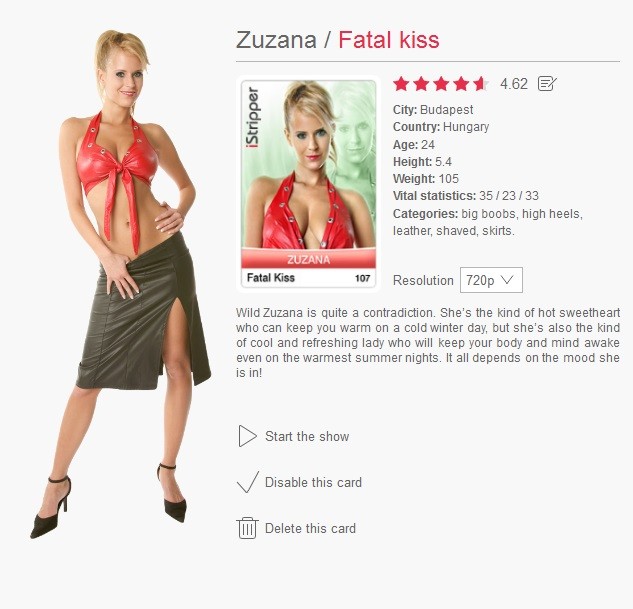
Task: Click the full-body model preview image
Action: click(121, 284)
